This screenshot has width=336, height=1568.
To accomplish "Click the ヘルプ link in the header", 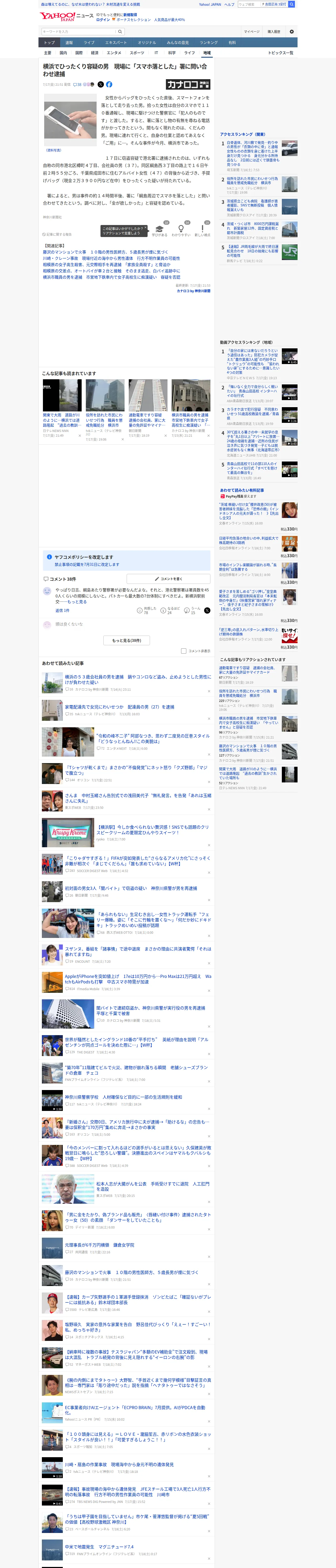I will pos(229,4).
